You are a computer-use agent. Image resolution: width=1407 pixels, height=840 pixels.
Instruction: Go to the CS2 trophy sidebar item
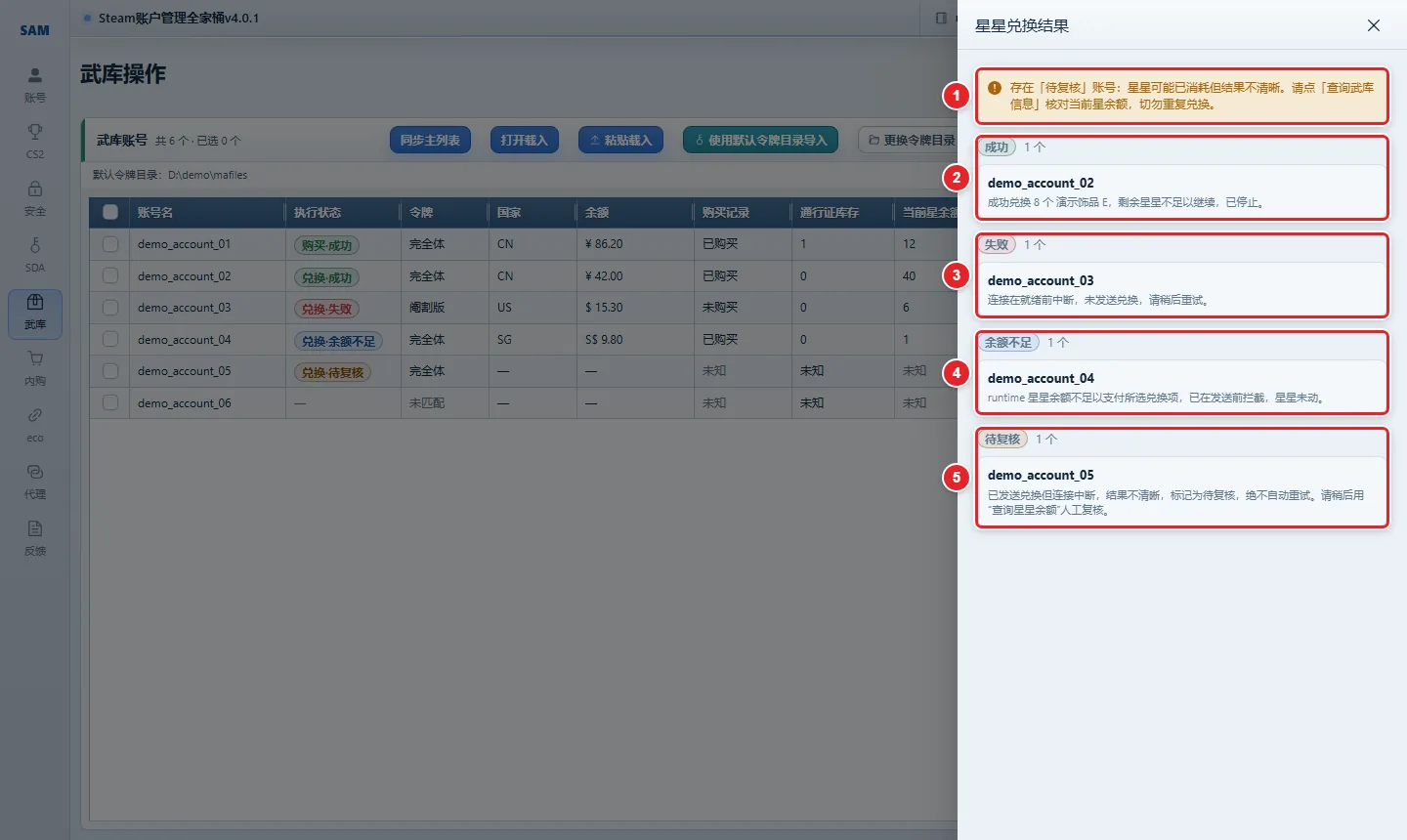click(35, 142)
